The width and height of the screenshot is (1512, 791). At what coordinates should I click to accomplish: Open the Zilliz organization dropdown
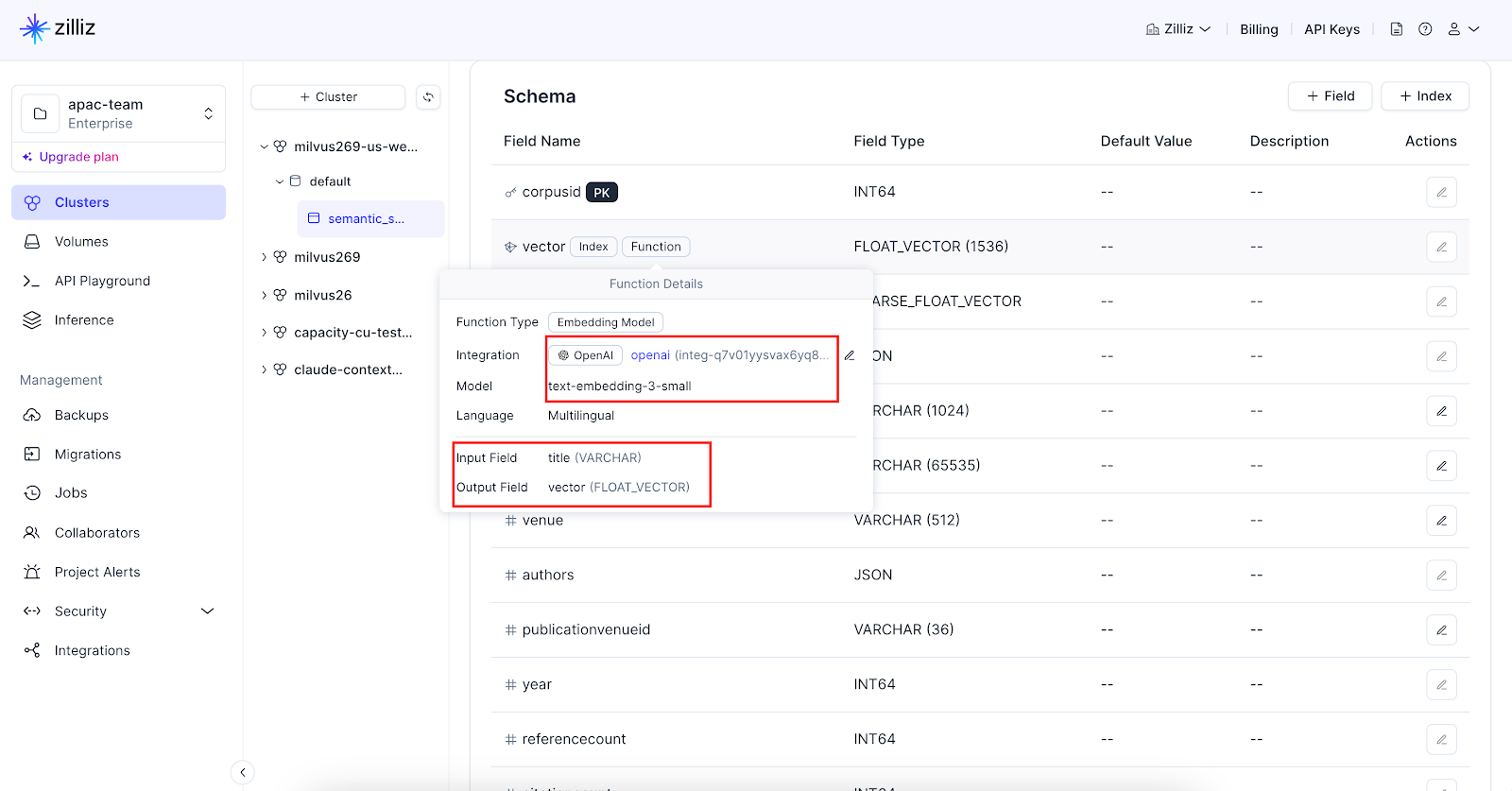(x=1178, y=29)
